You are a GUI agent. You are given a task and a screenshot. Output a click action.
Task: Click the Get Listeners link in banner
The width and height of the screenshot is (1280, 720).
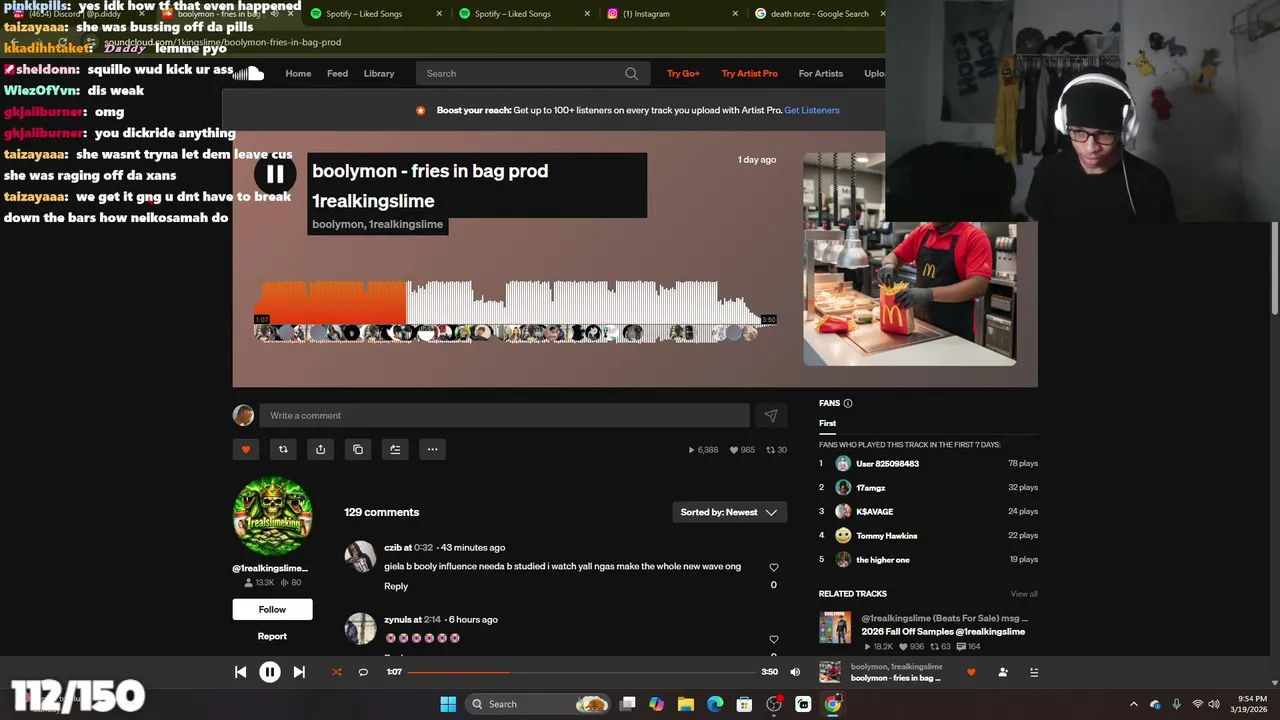[812, 110]
